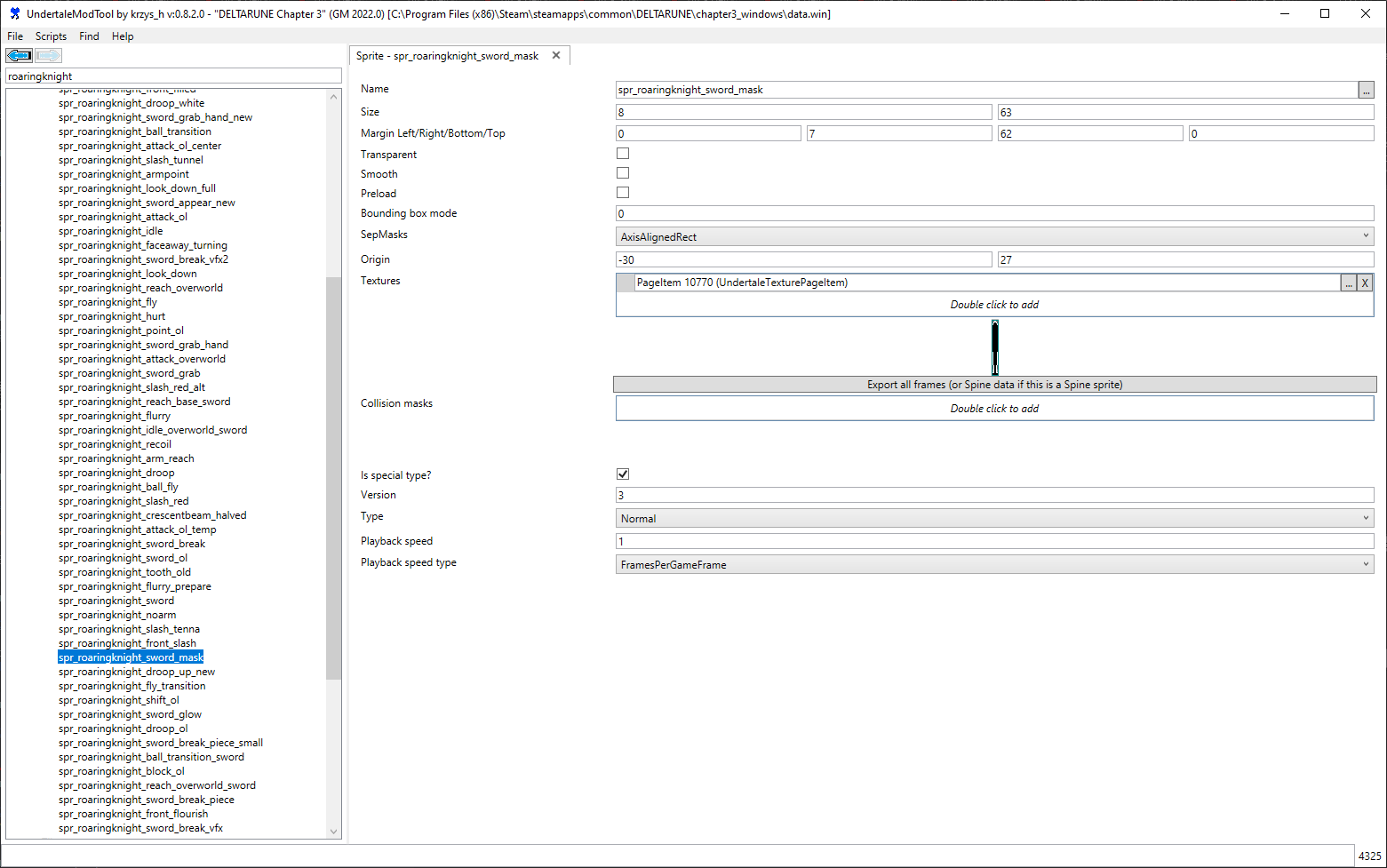Screen dimensions: 1387x868
Task: Click the Bounding box mode field
Action: 994,214
